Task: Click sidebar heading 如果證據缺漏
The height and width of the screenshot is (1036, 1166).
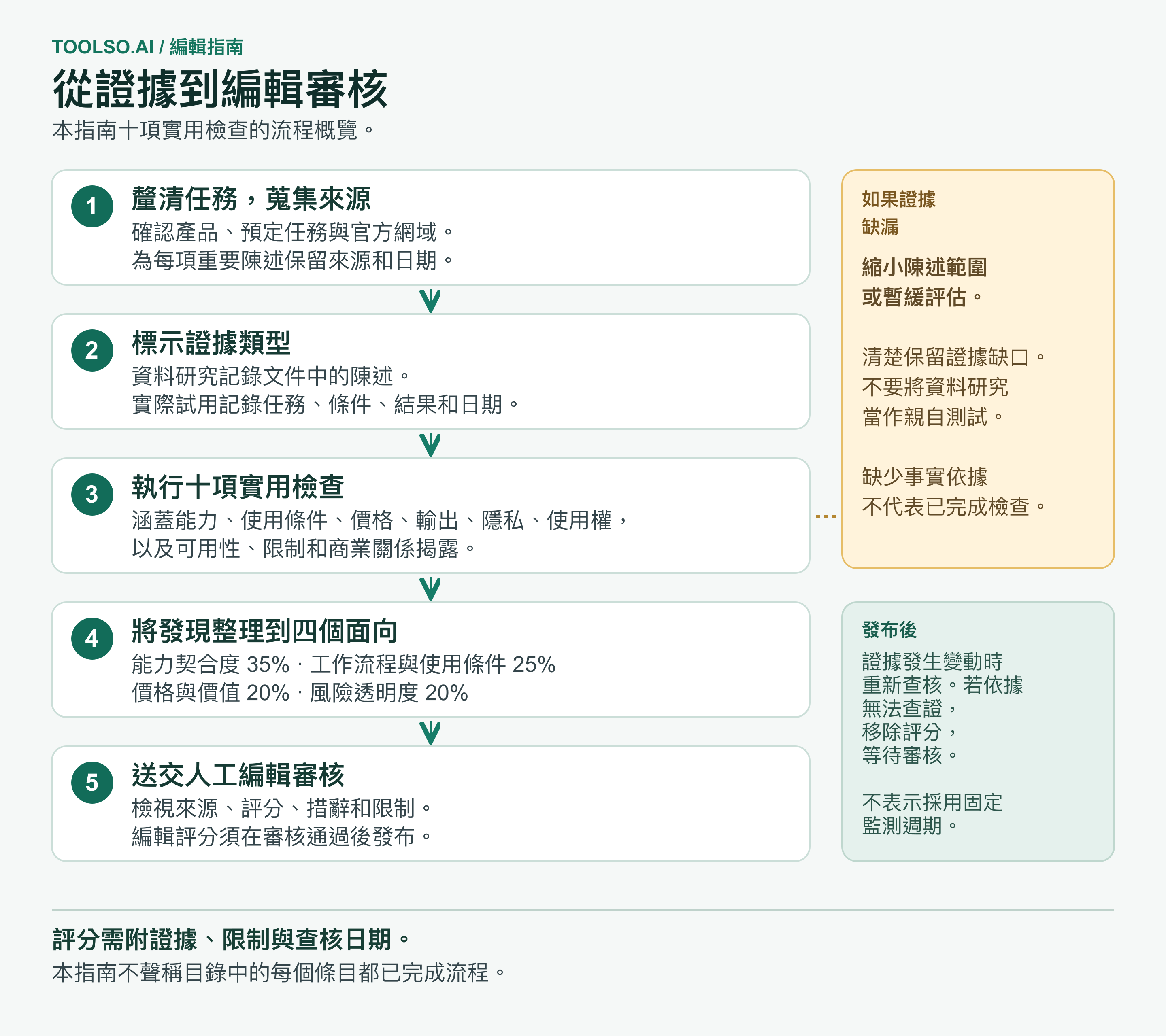Action: tap(898, 213)
